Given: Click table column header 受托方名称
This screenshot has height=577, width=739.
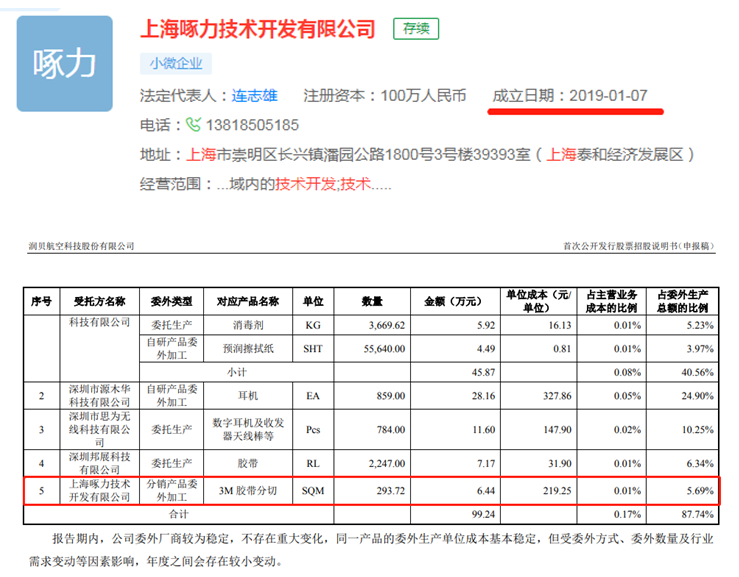Looking at the screenshot, I should click(99, 302).
